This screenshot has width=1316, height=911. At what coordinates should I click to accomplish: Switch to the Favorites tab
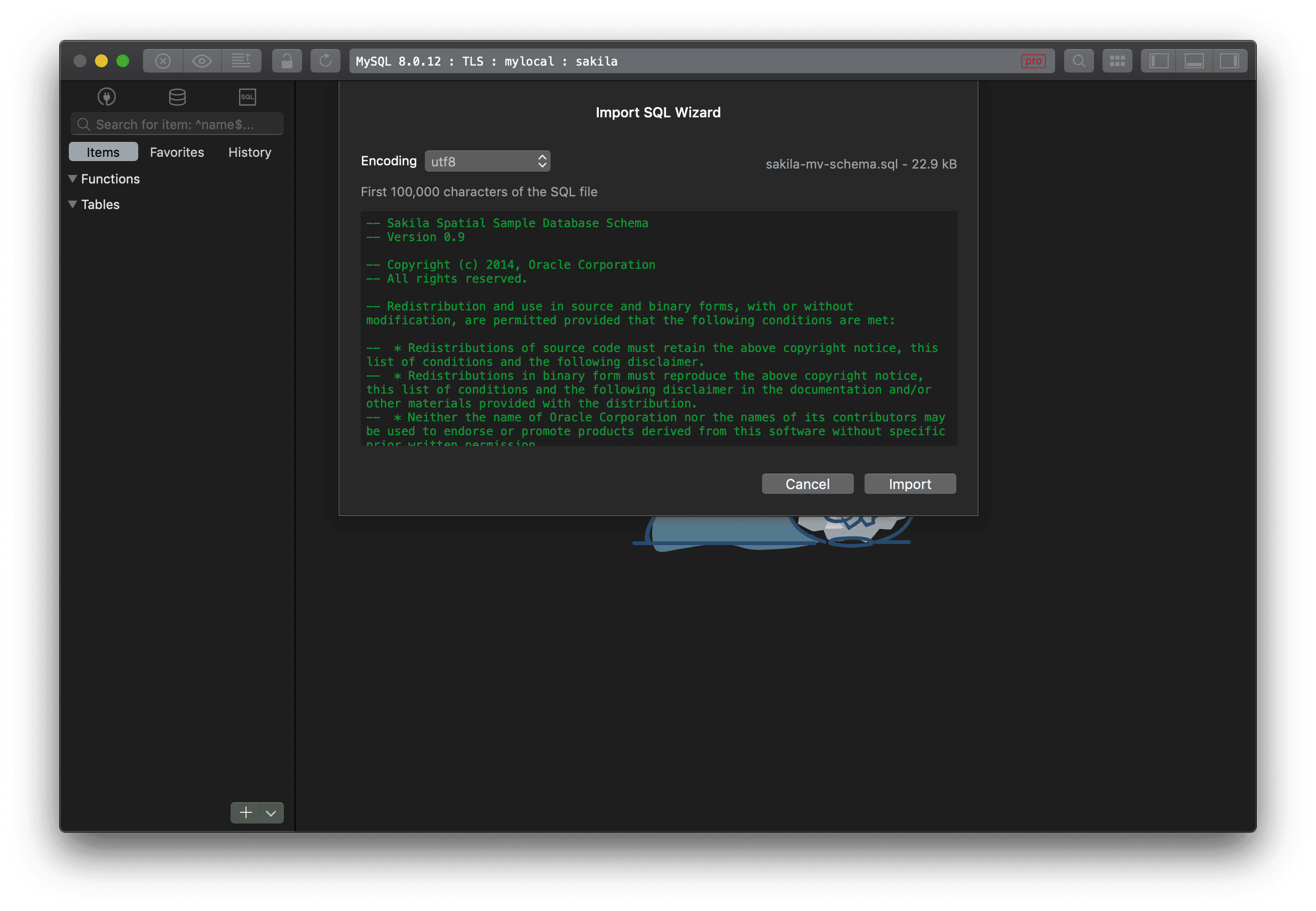(x=177, y=152)
